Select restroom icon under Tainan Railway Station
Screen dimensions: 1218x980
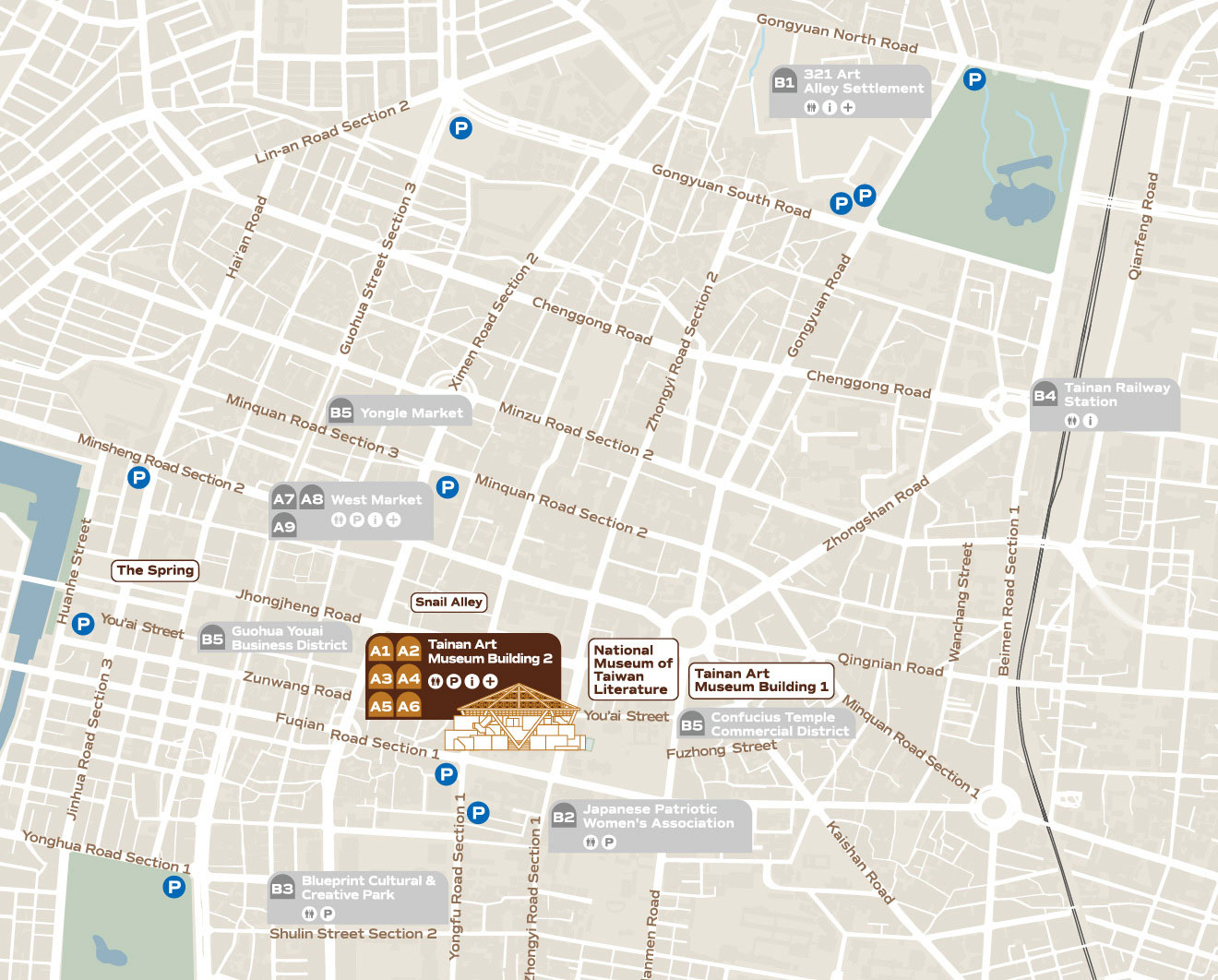(x=1071, y=421)
